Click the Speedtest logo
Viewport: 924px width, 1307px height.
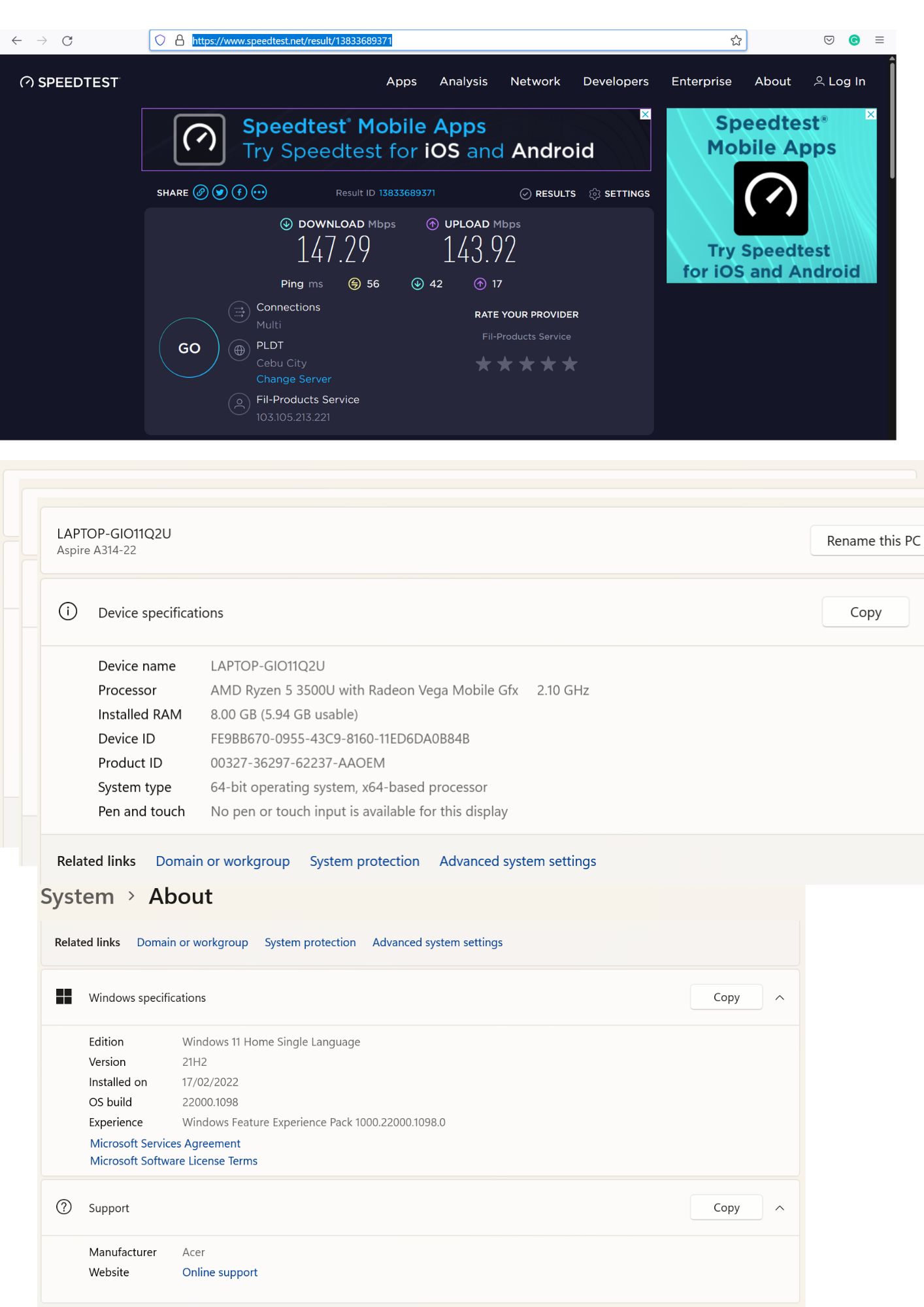(70, 82)
